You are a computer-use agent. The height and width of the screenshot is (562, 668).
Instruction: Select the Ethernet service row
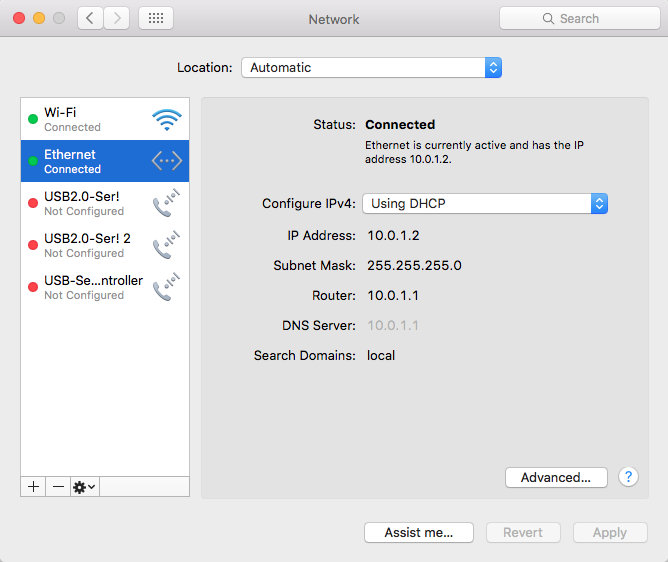point(105,161)
